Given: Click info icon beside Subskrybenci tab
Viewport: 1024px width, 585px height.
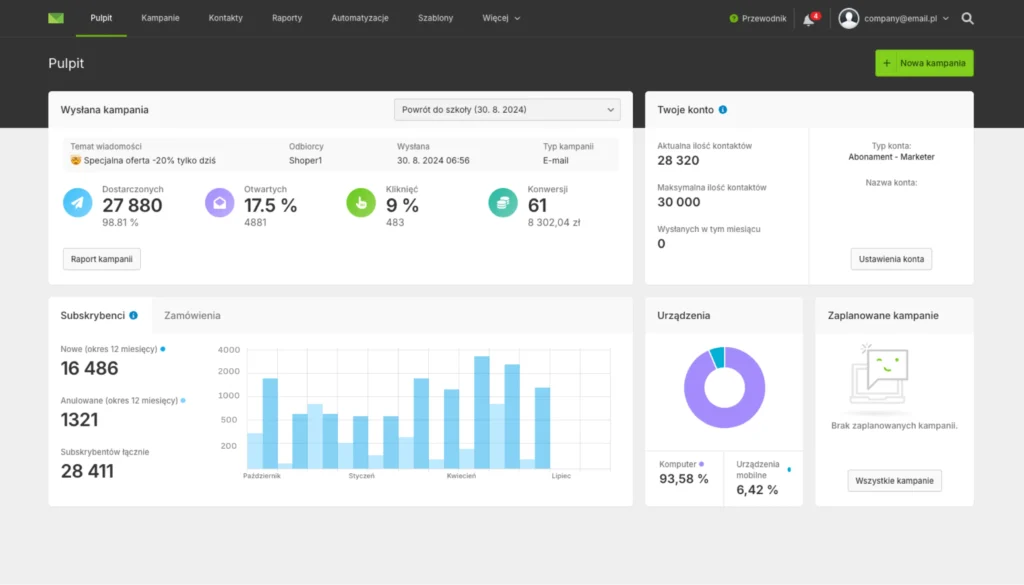Looking at the screenshot, I should [x=133, y=315].
